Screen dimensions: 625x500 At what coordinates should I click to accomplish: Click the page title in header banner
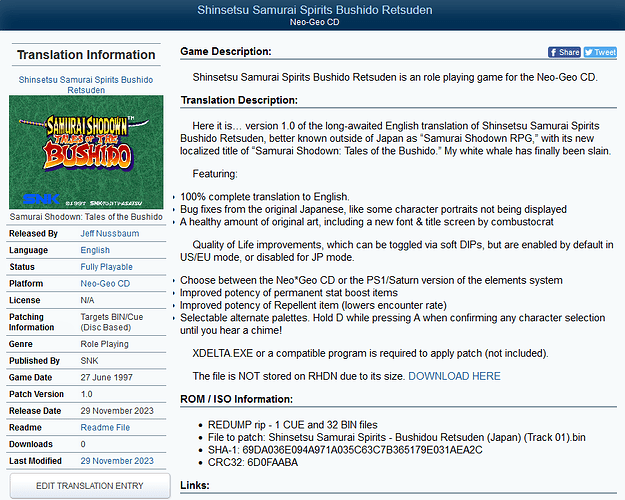point(314,10)
